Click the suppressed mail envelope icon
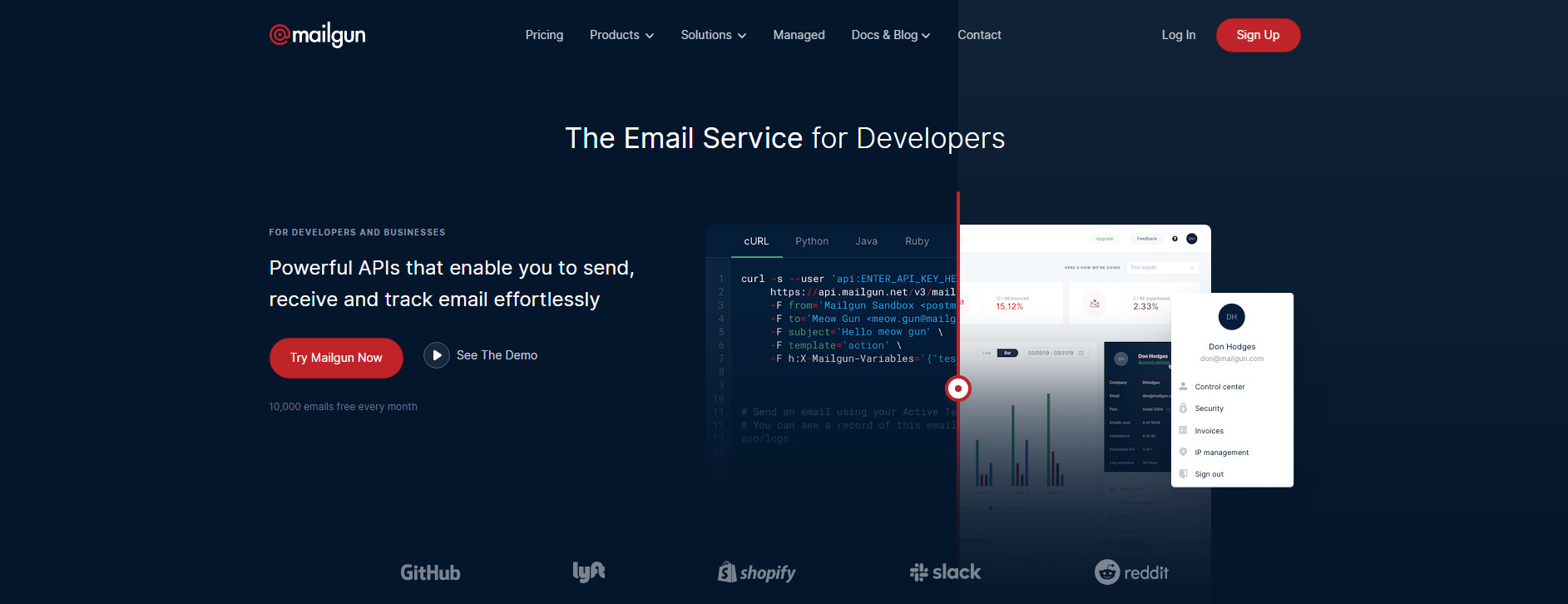Viewport: 1568px width, 604px height. [1095, 304]
